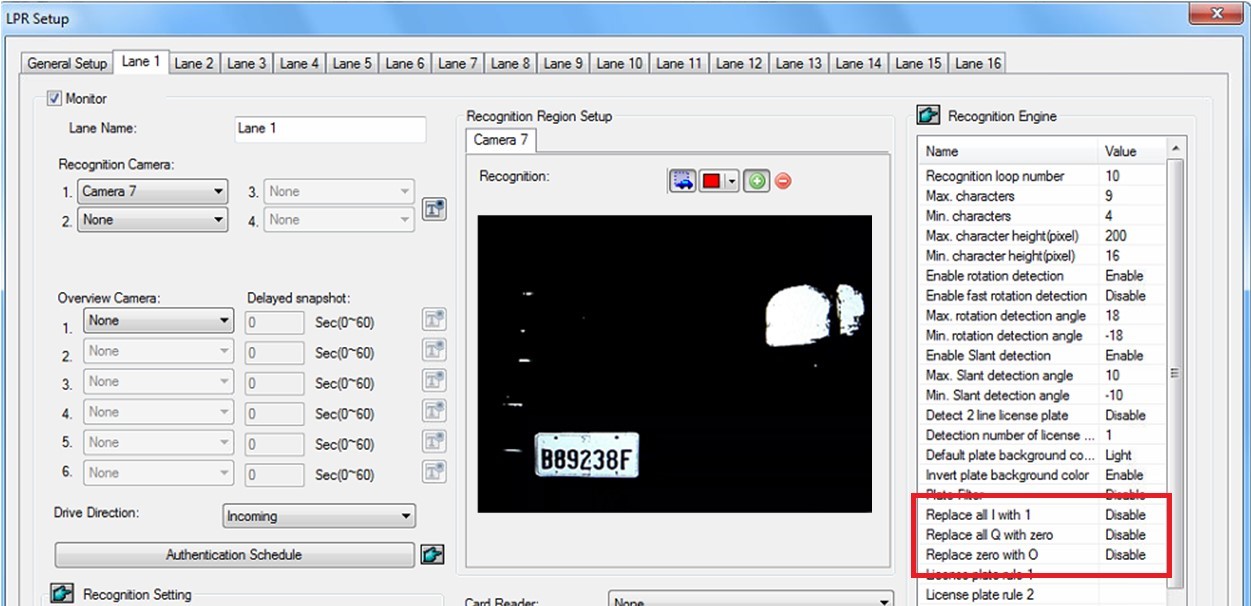1251x606 pixels.
Task: Switch to the General Setup tab
Action: [x=67, y=63]
